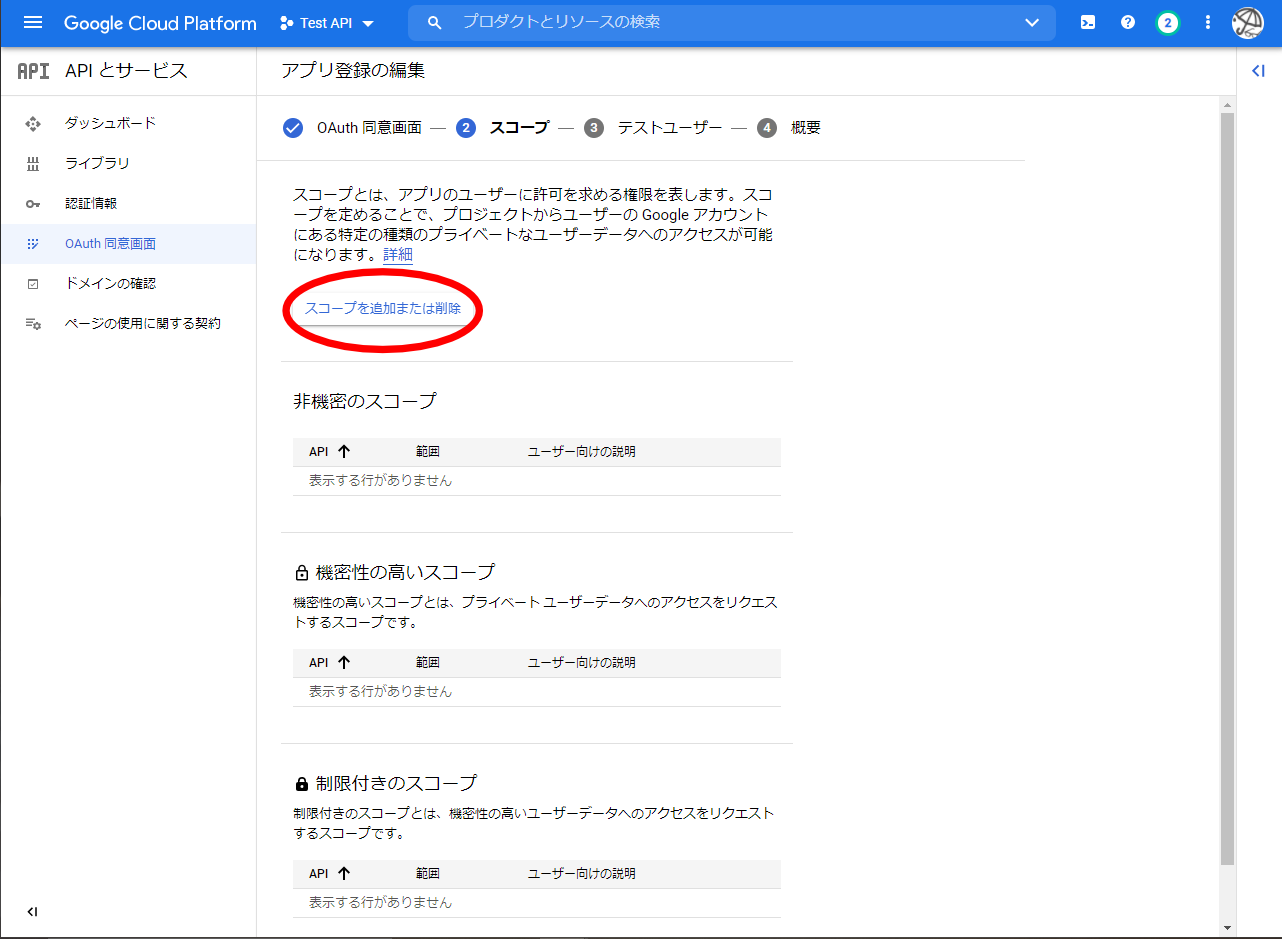The image size is (1282, 939).
Task: Click the key icon for 認証情報
Action: (33, 203)
